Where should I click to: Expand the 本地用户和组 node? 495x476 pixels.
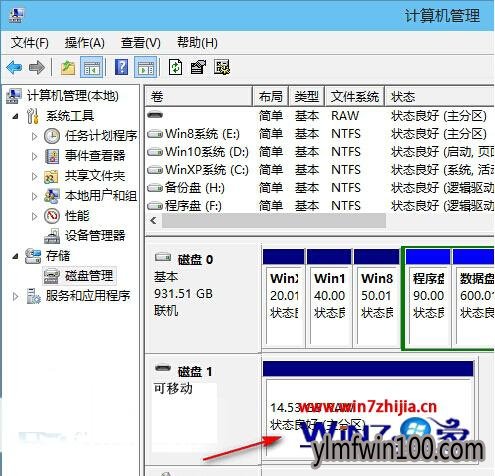(x=34, y=196)
